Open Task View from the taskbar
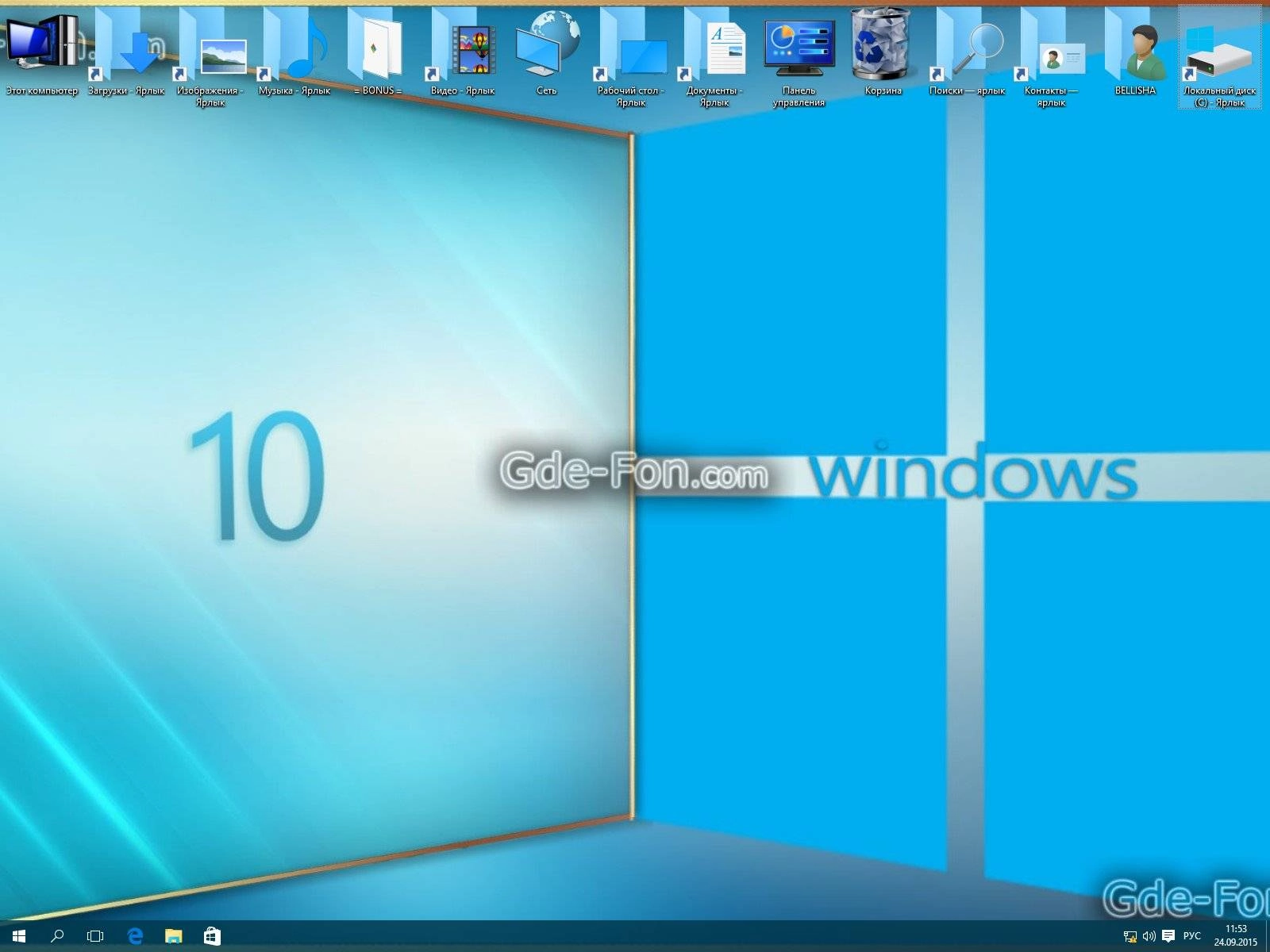This screenshot has width=1270, height=952. click(95, 936)
